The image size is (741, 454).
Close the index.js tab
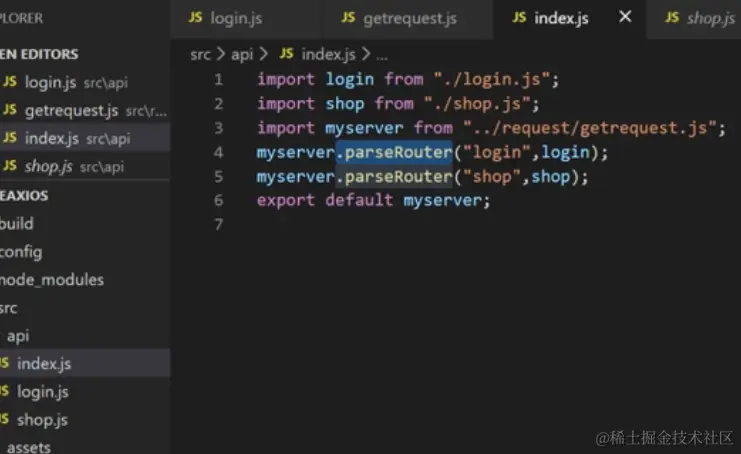(x=625, y=17)
